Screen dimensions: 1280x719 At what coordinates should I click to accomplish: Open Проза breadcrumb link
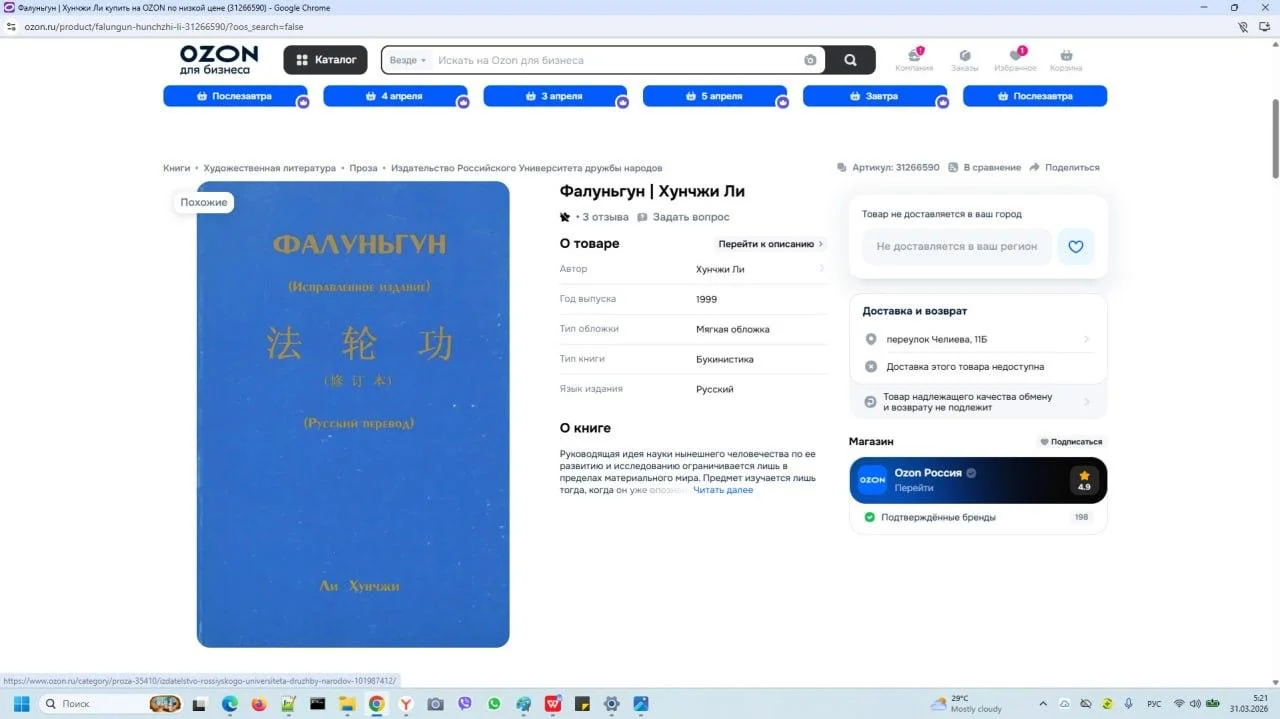coord(364,168)
